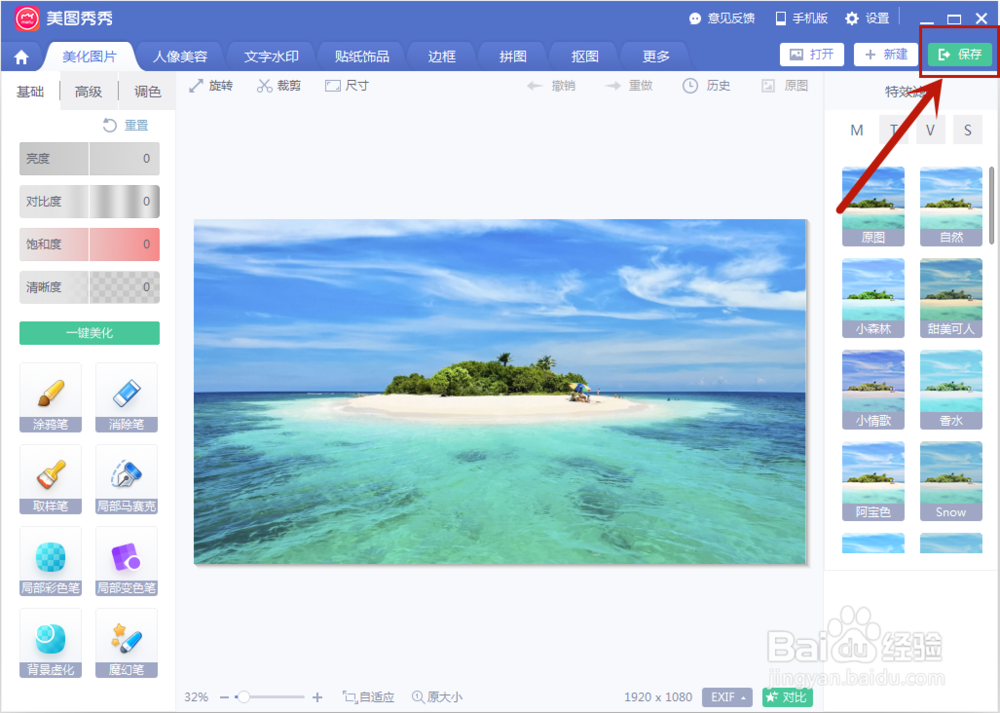The height and width of the screenshot is (713, 1000).
Task: Click the 保存 save button
Action: coord(958,55)
